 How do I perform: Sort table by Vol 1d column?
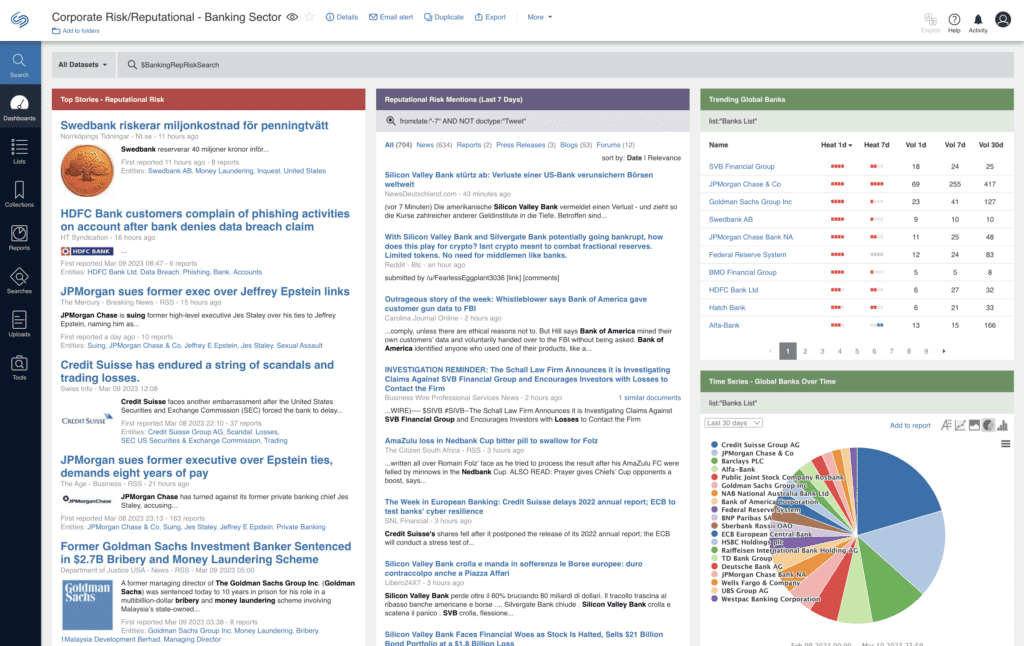point(916,145)
